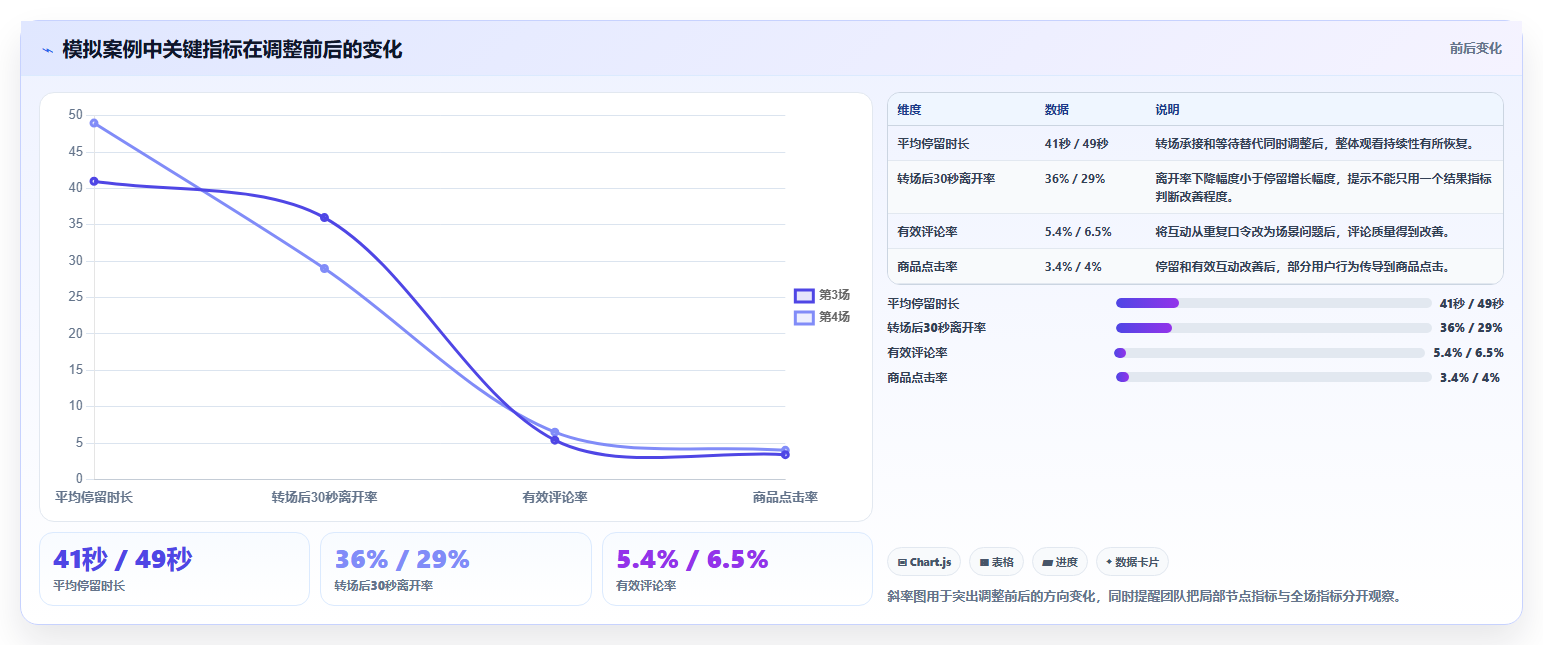Click the x-axis label 商品点击率
Screen dimensions: 1543x645
tap(785, 497)
